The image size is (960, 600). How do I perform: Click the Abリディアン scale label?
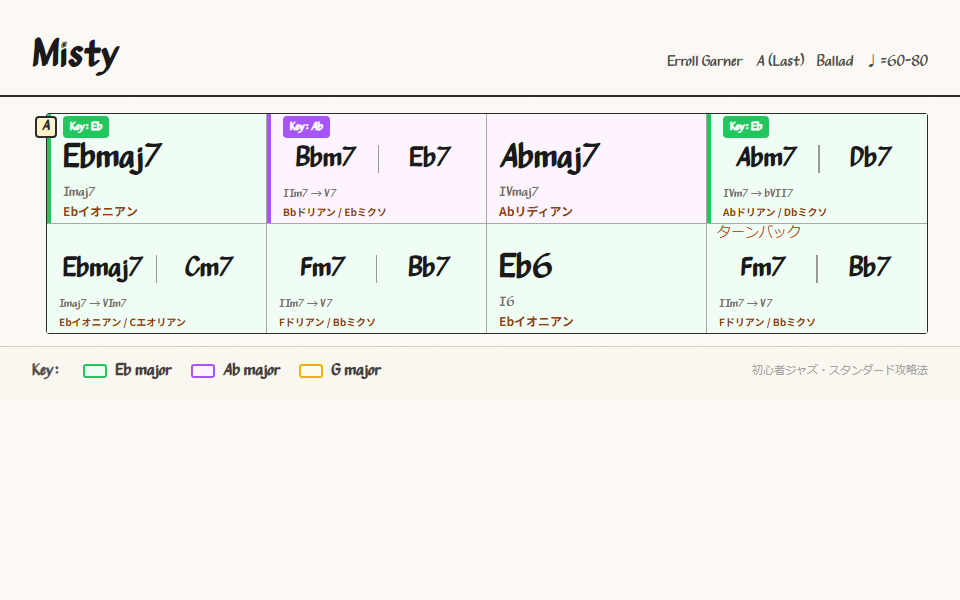536,212
